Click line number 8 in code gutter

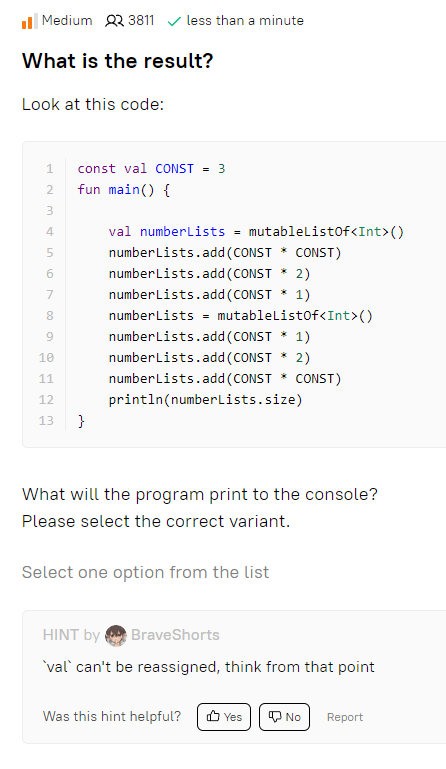click(50, 315)
